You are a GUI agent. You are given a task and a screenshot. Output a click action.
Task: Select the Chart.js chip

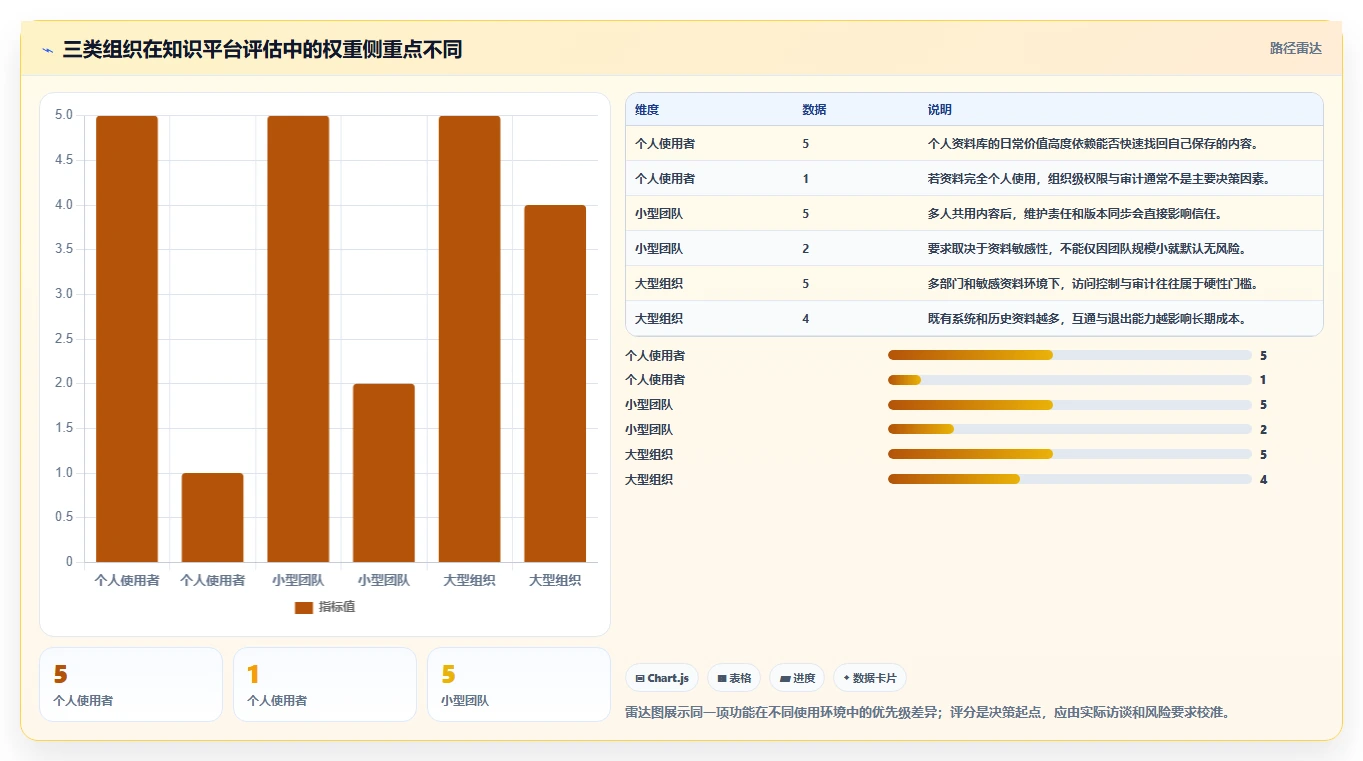pos(662,678)
